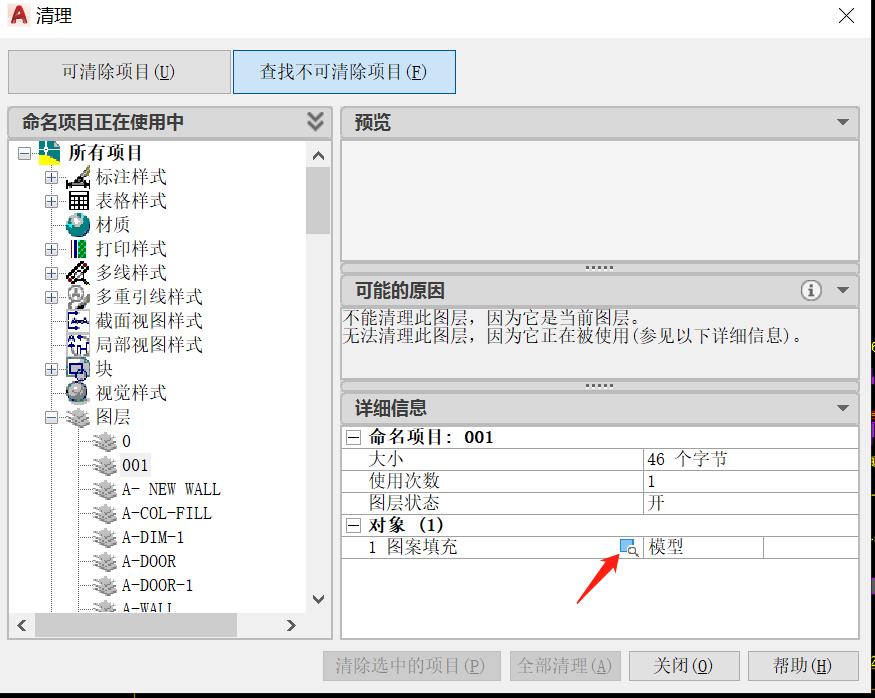
Task: Select layer A-DIM-1 in the tree
Action: click(152, 537)
